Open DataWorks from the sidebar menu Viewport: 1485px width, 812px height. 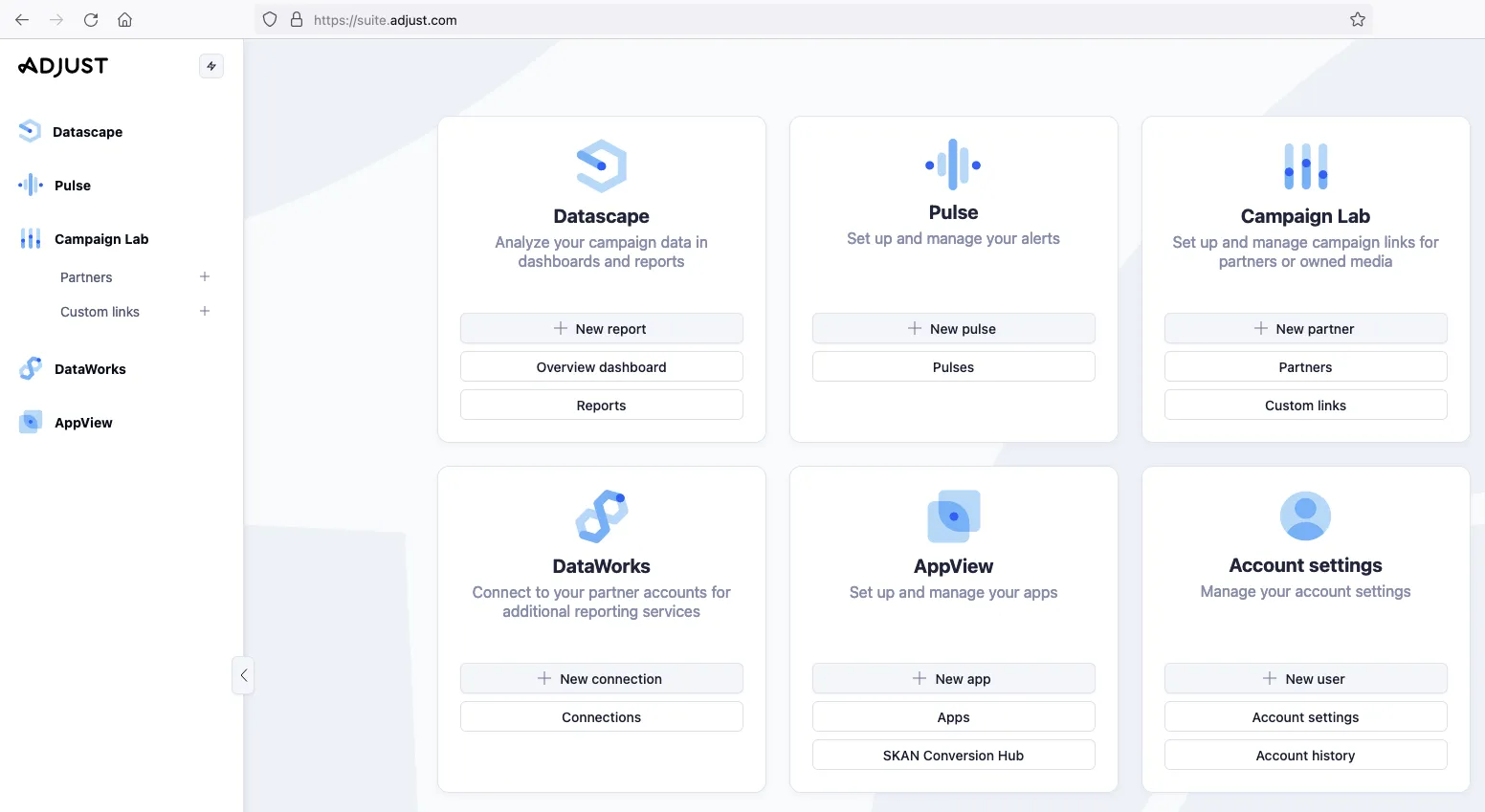point(90,369)
